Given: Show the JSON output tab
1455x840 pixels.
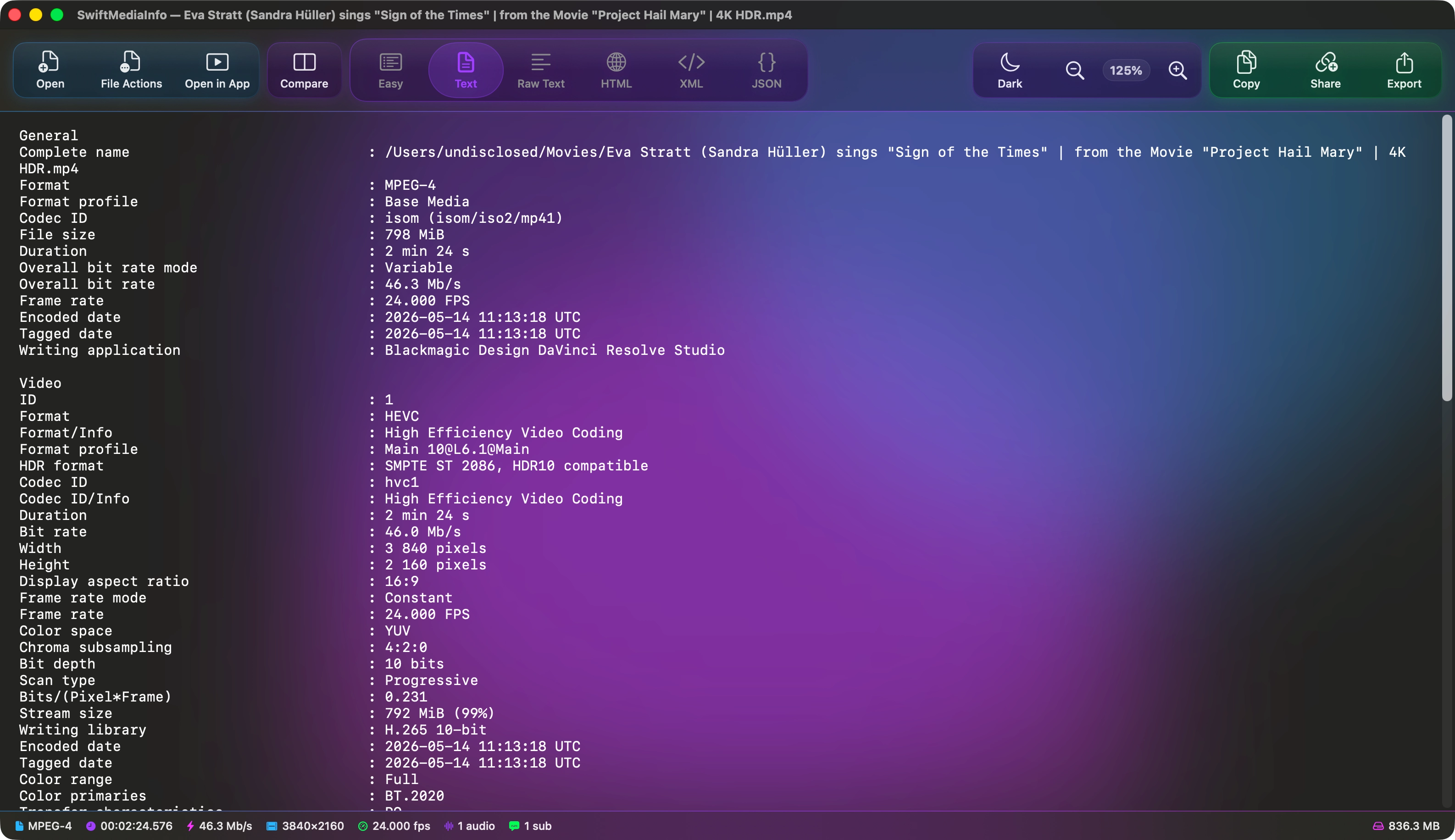Looking at the screenshot, I should point(766,70).
